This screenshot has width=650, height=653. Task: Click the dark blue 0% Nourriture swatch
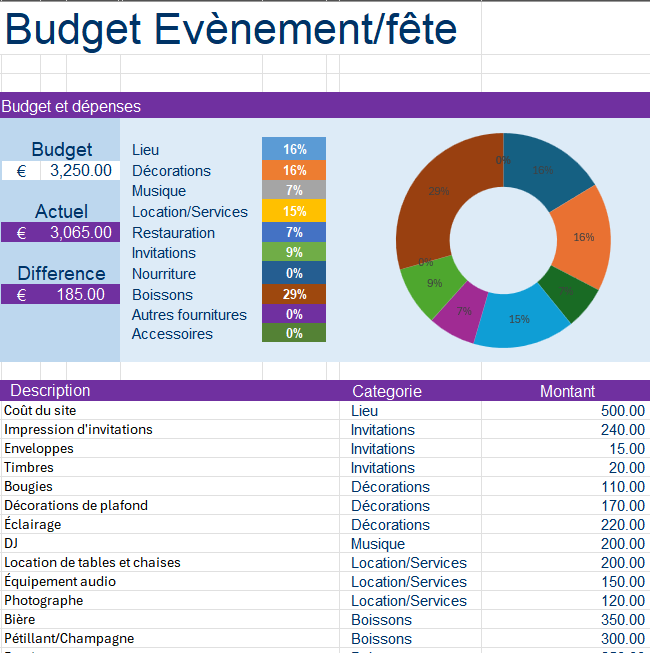click(x=294, y=273)
